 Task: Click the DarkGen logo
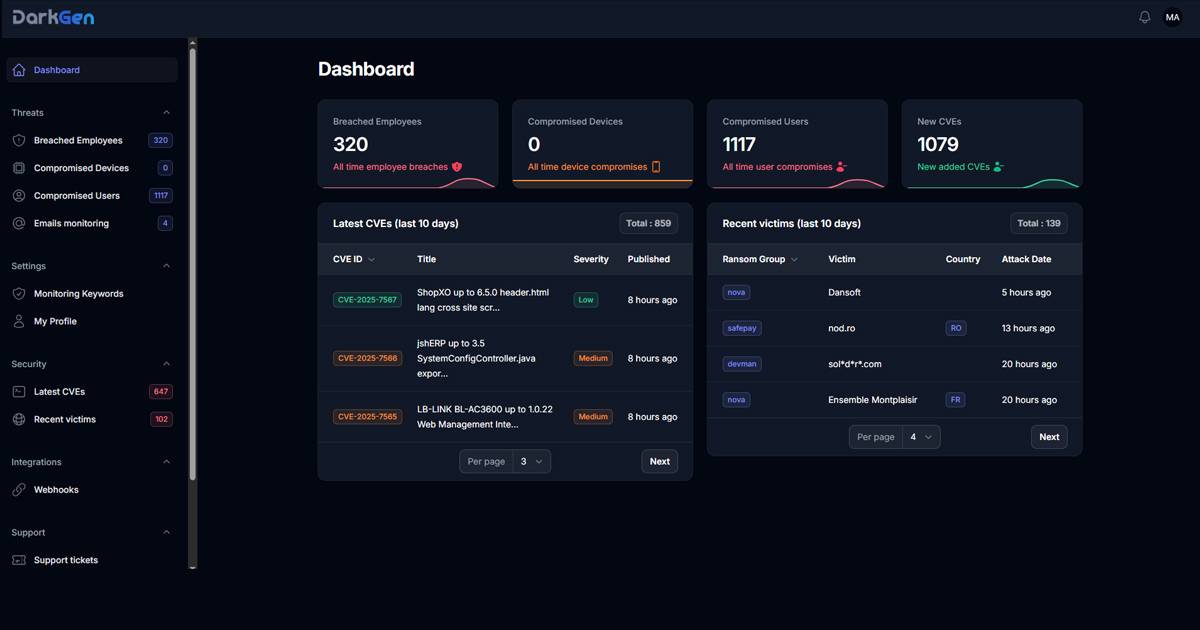point(53,17)
